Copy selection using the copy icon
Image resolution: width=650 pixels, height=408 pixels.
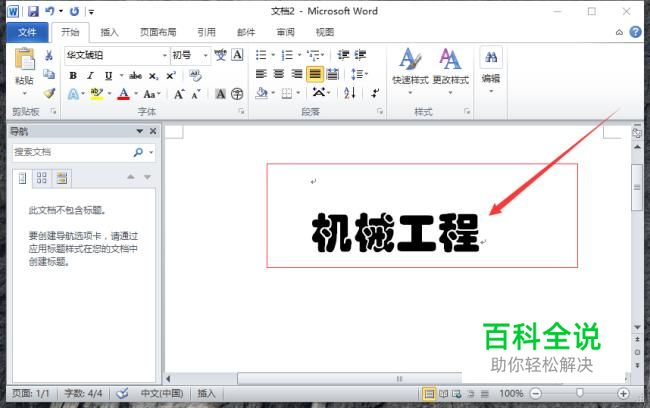[49, 74]
